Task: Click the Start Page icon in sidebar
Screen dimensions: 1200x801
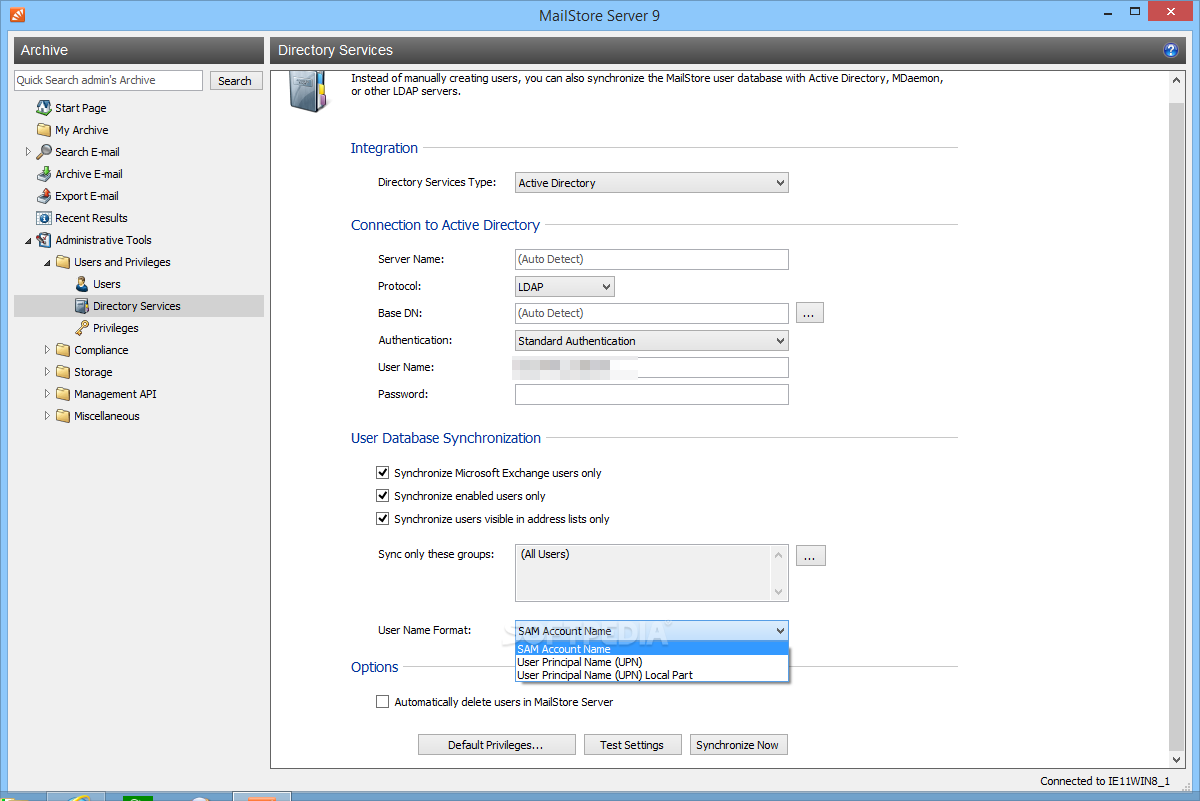Action: [44, 108]
